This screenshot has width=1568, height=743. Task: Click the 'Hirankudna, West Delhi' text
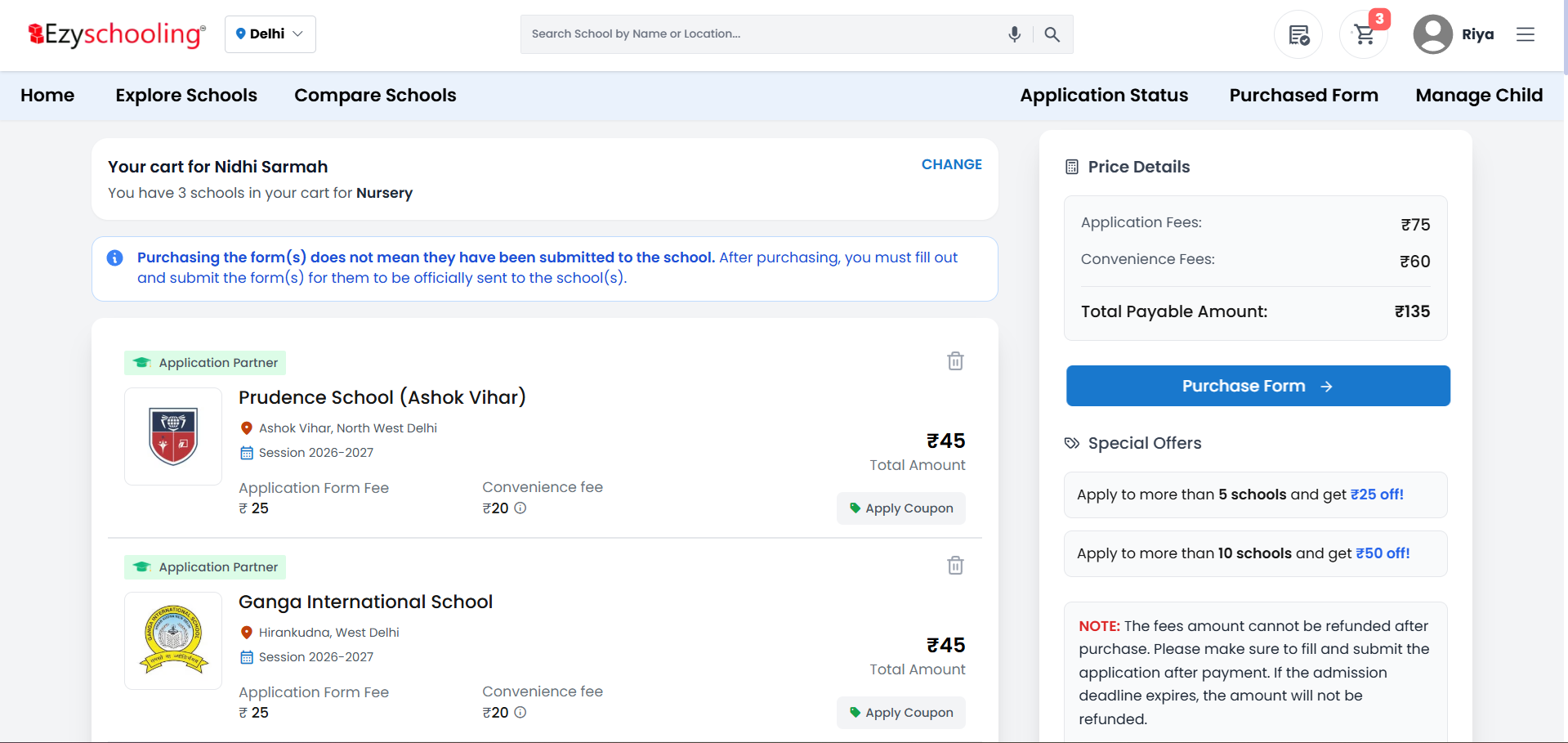coord(329,633)
